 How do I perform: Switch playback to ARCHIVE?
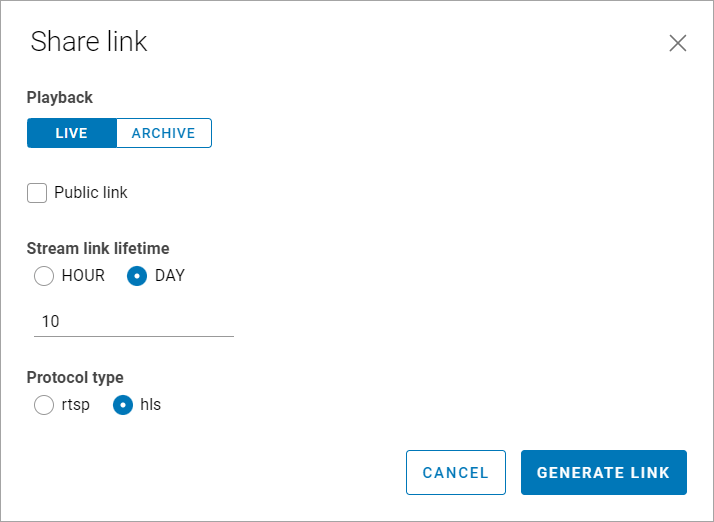tap(163, 133)
